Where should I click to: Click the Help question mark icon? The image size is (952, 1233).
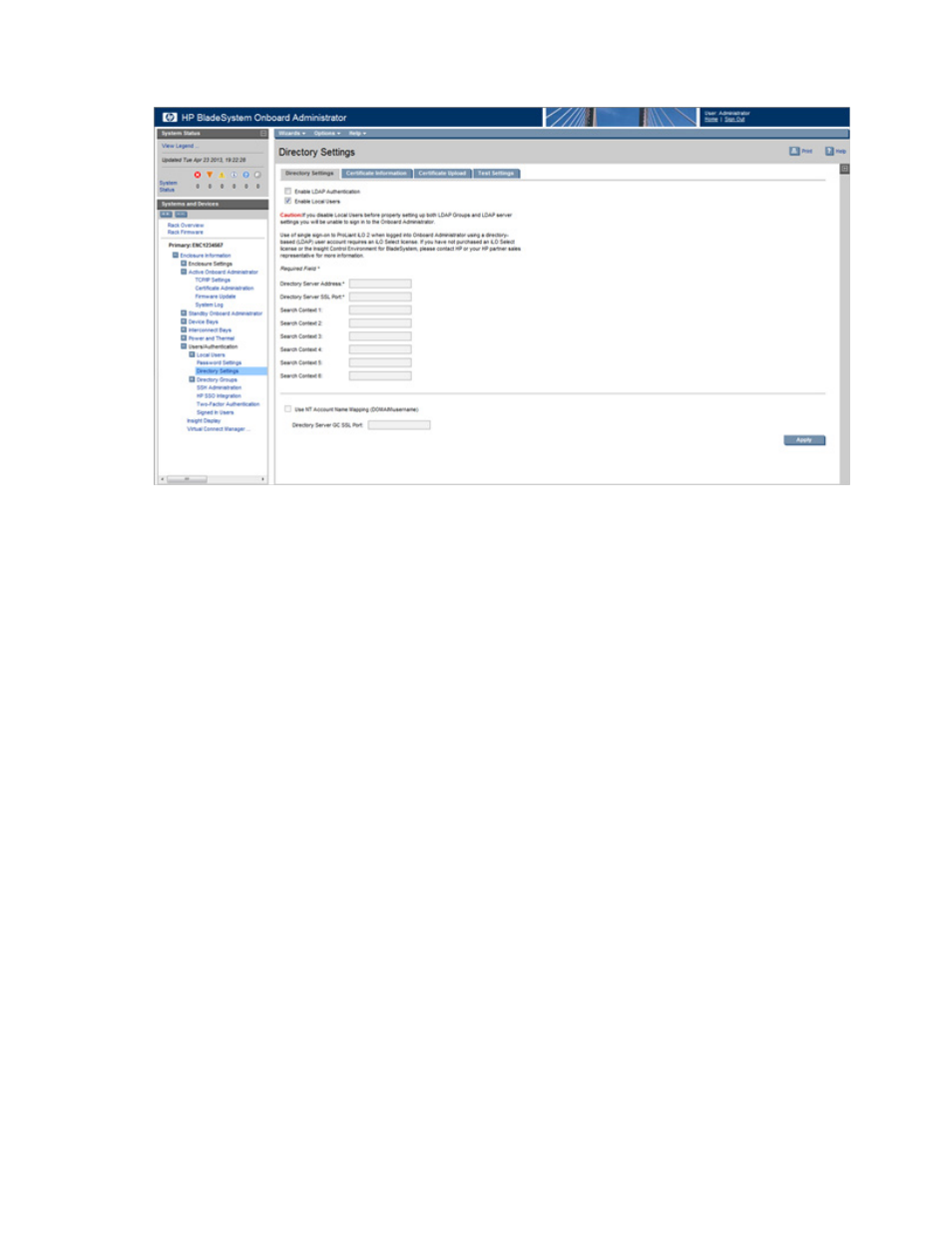829,151
